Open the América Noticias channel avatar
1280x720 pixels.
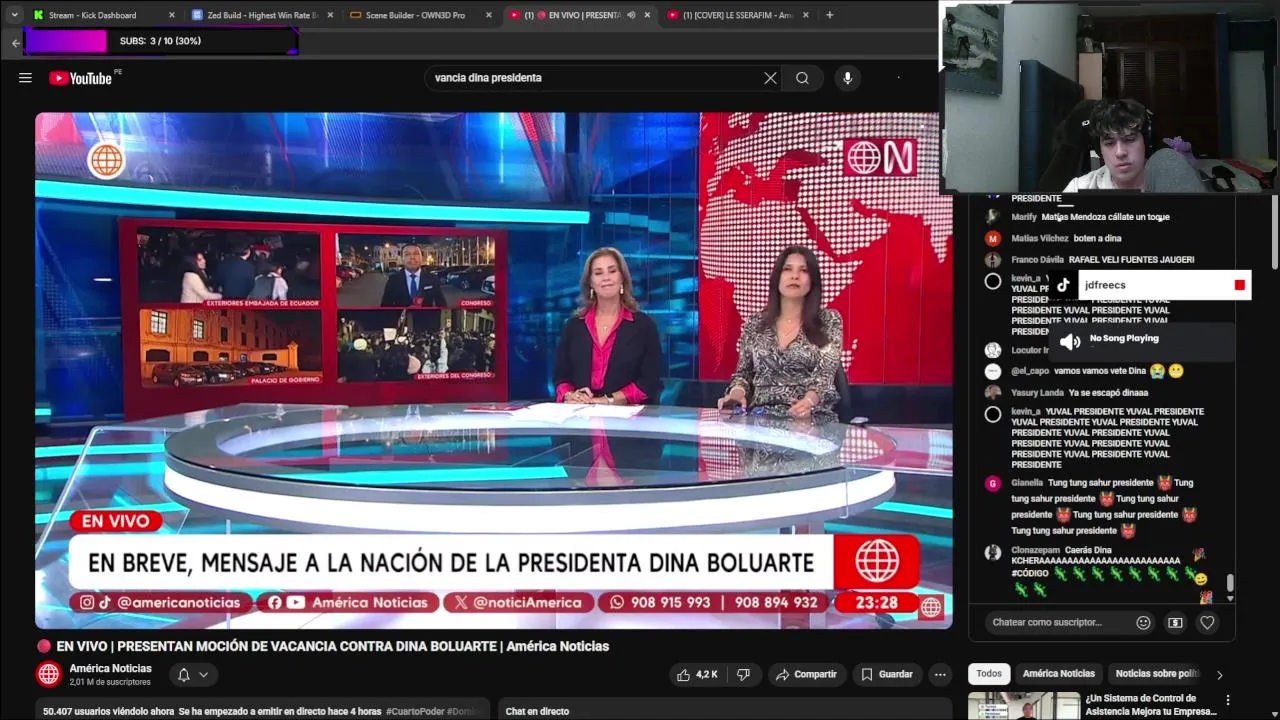pos(49,674)
